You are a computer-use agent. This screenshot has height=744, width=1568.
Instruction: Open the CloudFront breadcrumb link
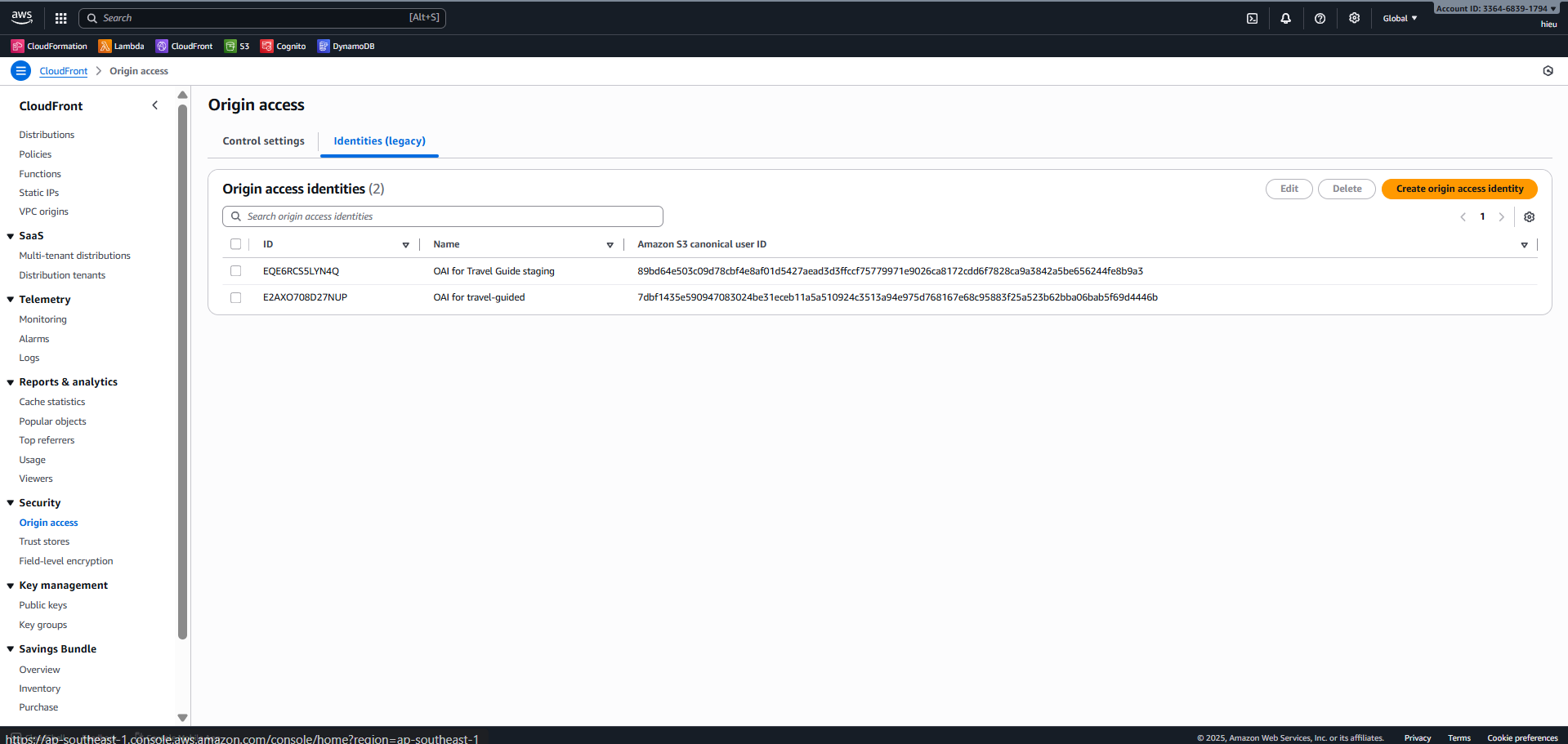coord(63,71)
